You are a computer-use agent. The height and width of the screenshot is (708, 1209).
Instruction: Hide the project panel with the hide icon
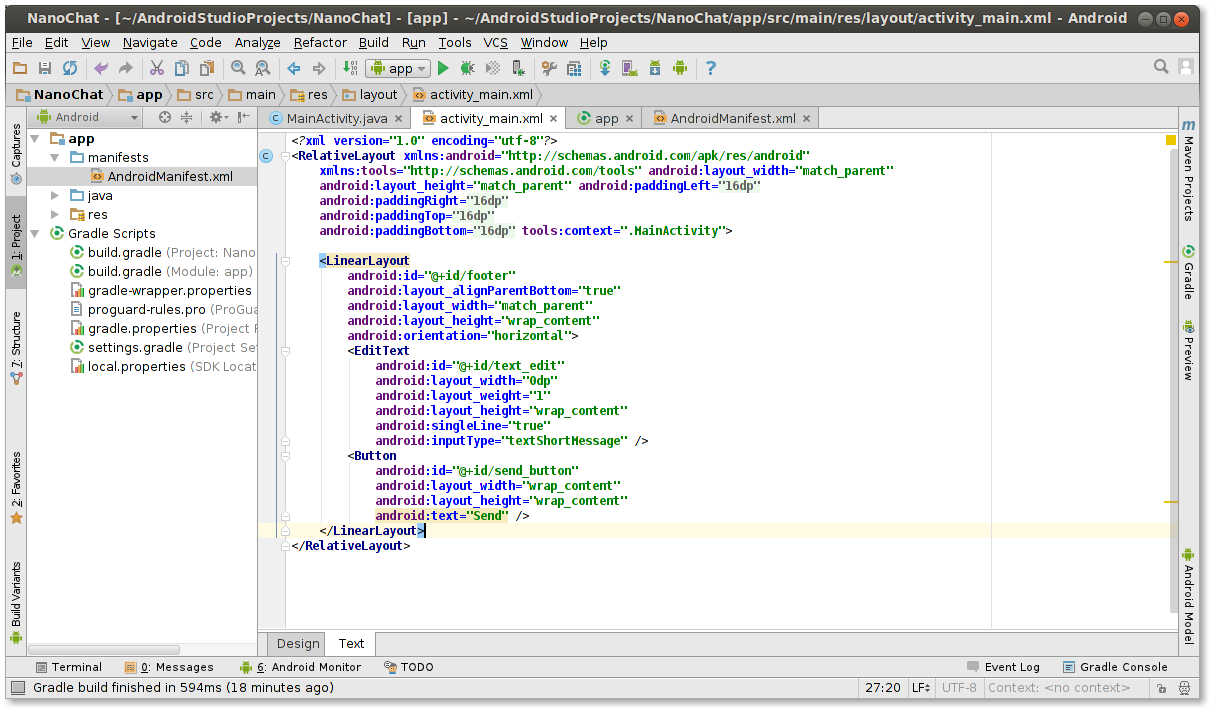pyautogui.click(x=244, y=118)
